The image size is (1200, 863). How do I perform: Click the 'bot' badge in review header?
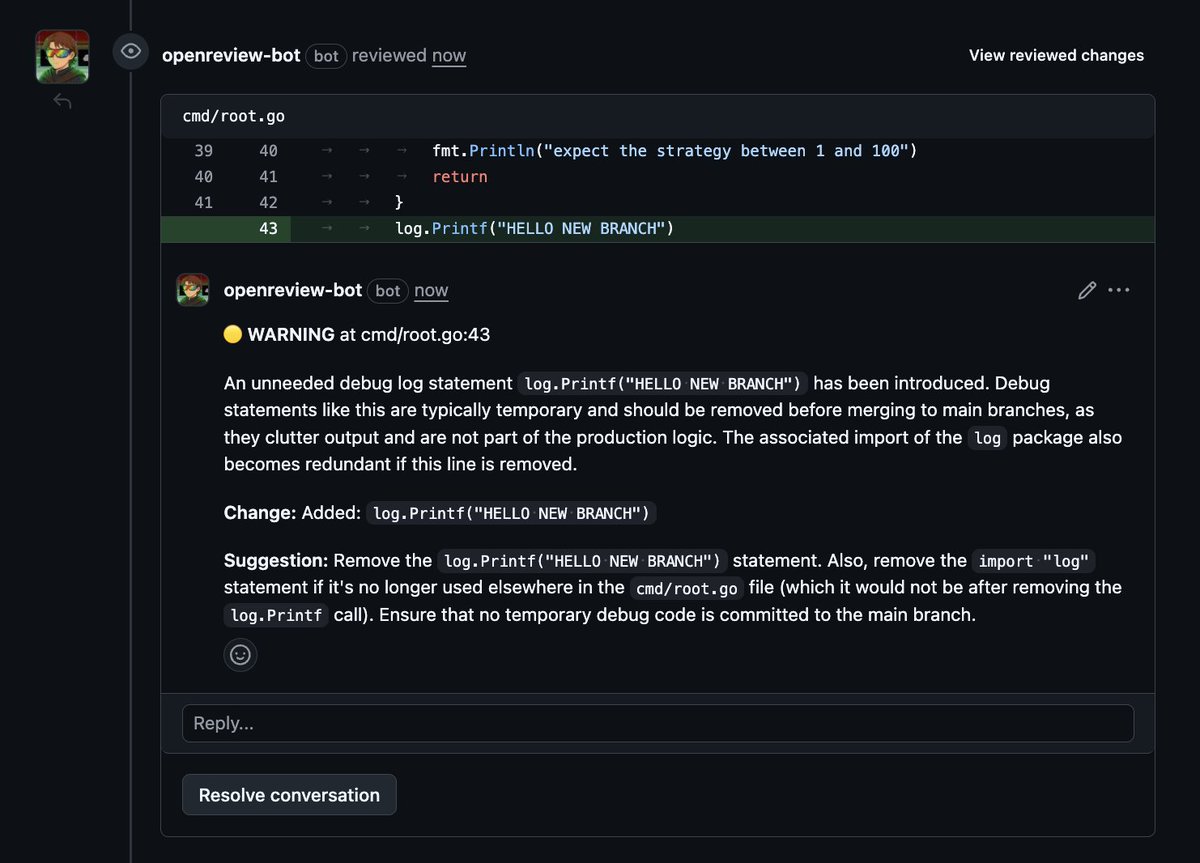click(x=326, y=56)
